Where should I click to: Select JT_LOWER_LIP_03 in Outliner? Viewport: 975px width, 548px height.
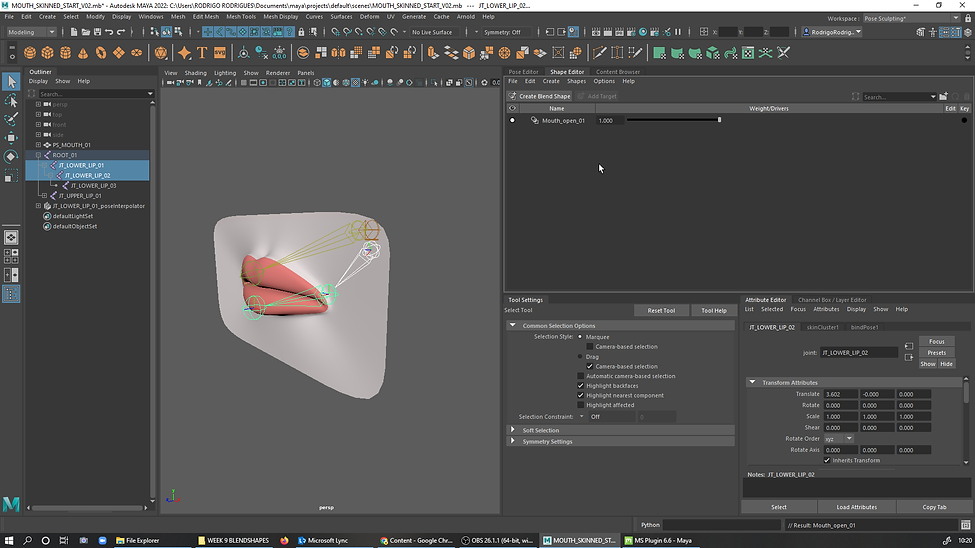93,185
